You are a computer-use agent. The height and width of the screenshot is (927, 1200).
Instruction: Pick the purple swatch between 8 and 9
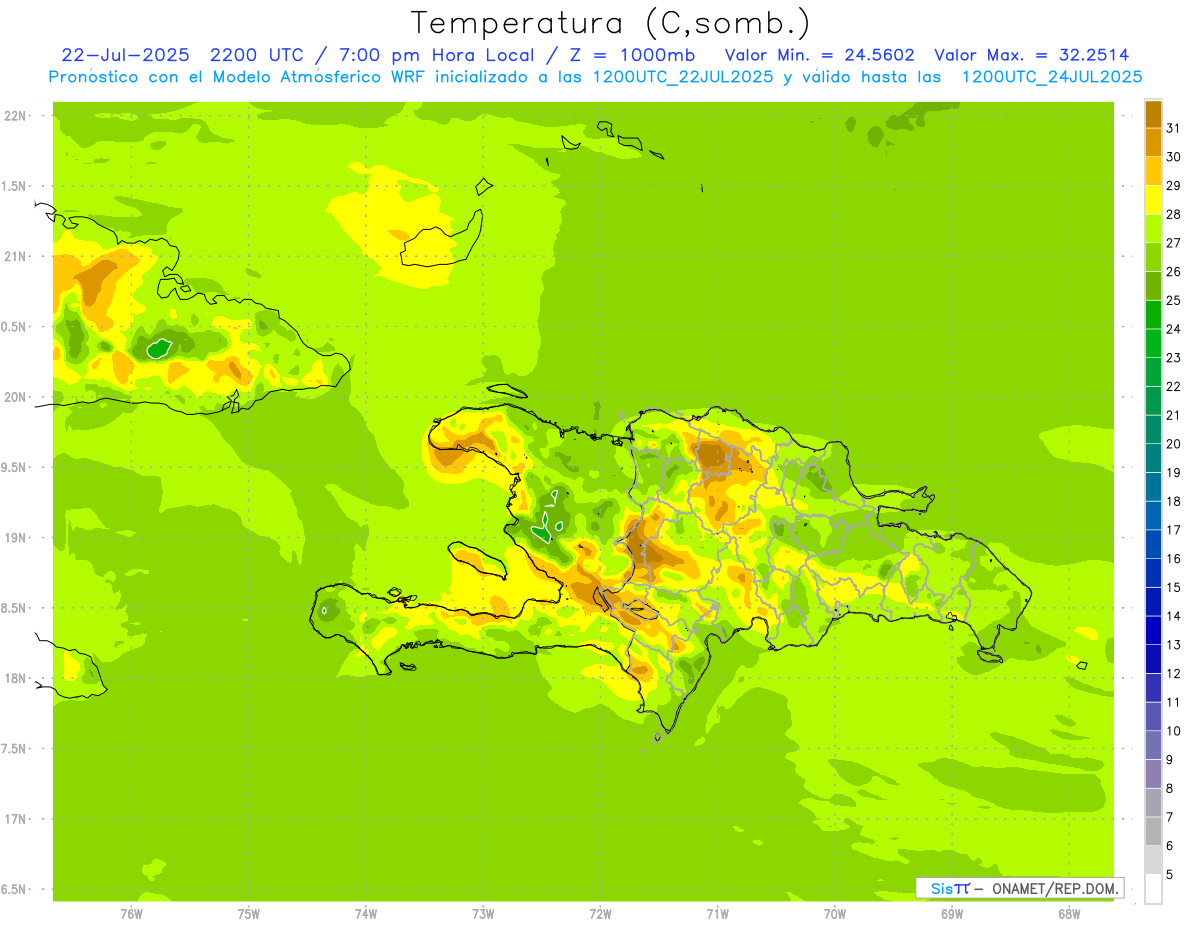click(1153, 774)
